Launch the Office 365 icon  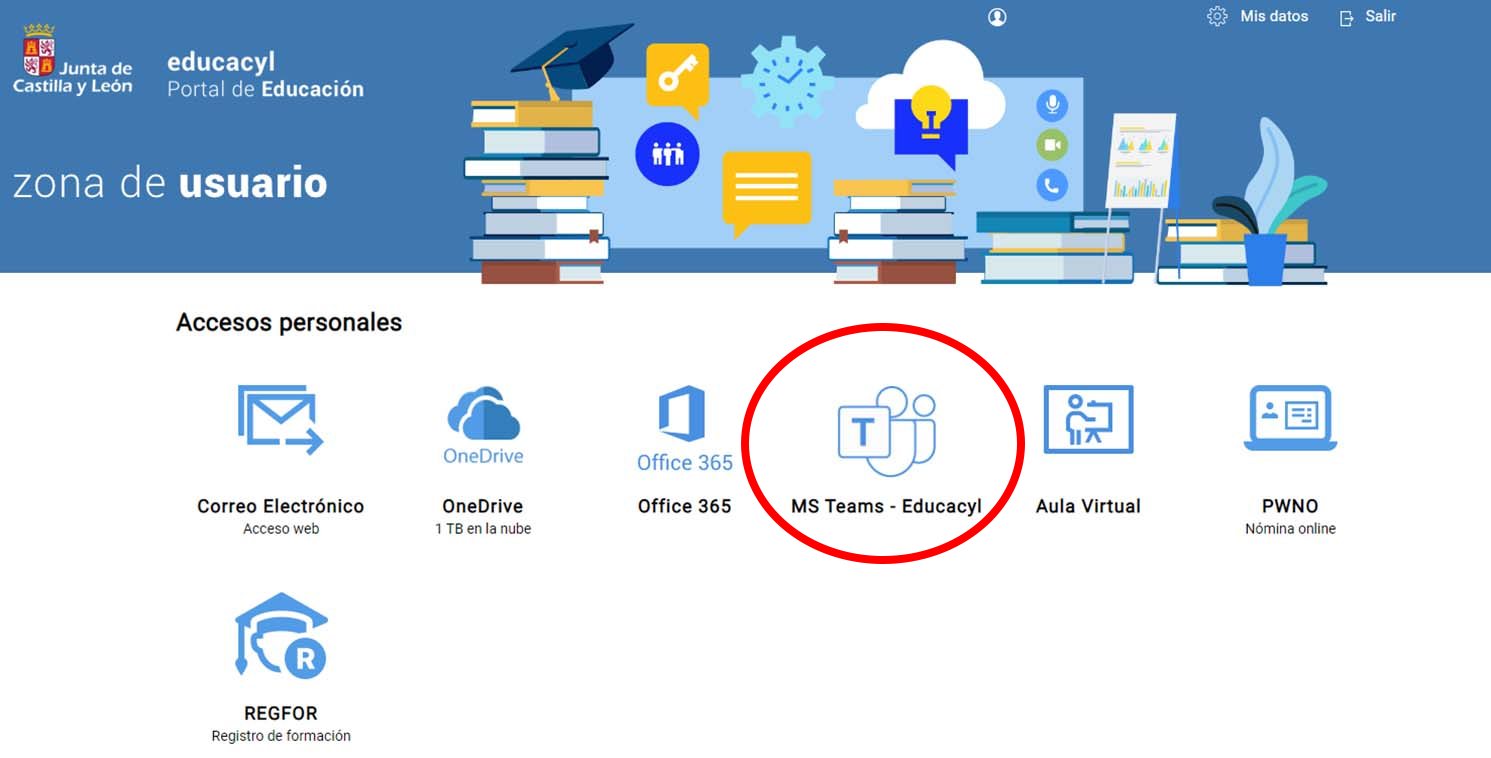point(682,414)
